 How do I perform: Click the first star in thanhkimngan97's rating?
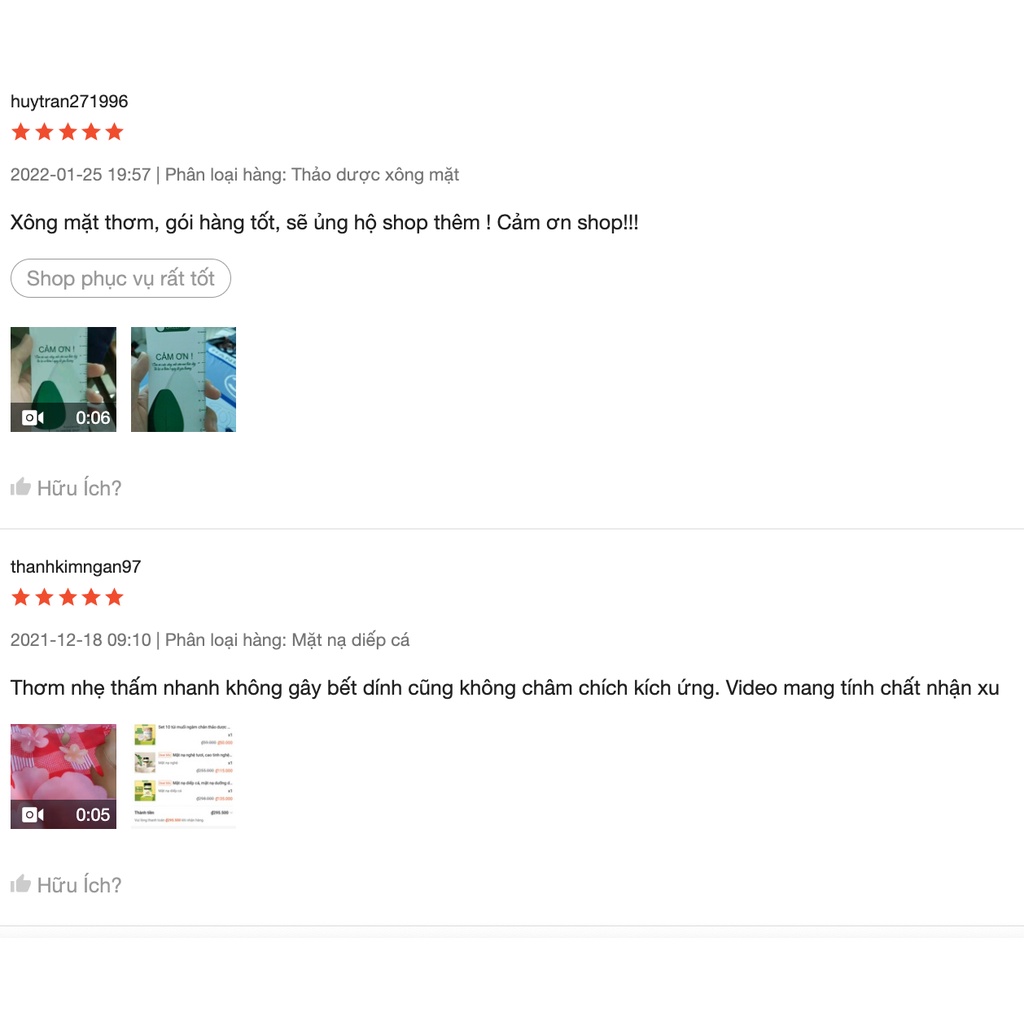[x=21, y=597]
